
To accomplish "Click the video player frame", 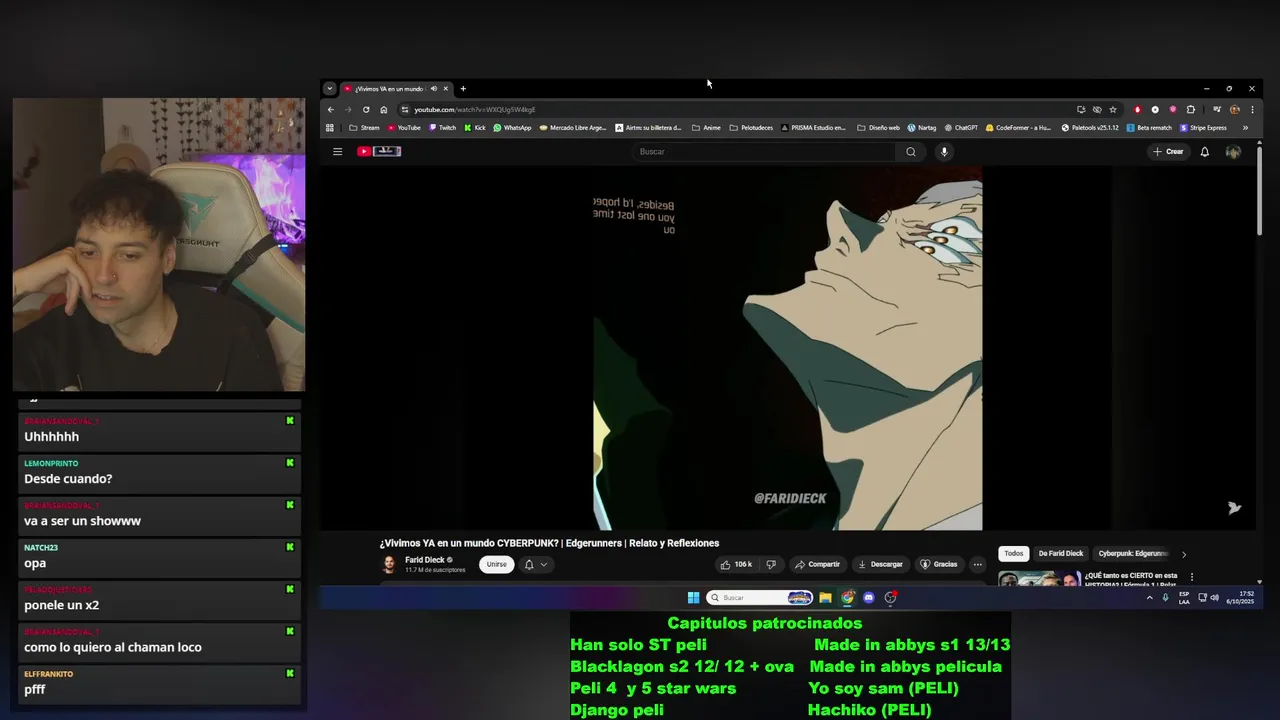I will click(x=787, y=348).
